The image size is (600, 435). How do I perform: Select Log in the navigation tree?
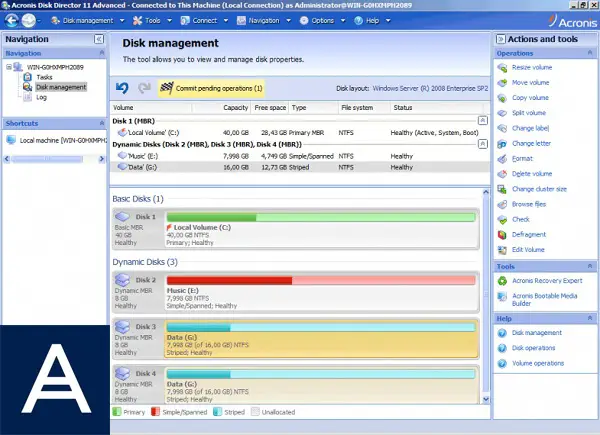[x=41, y=98]
